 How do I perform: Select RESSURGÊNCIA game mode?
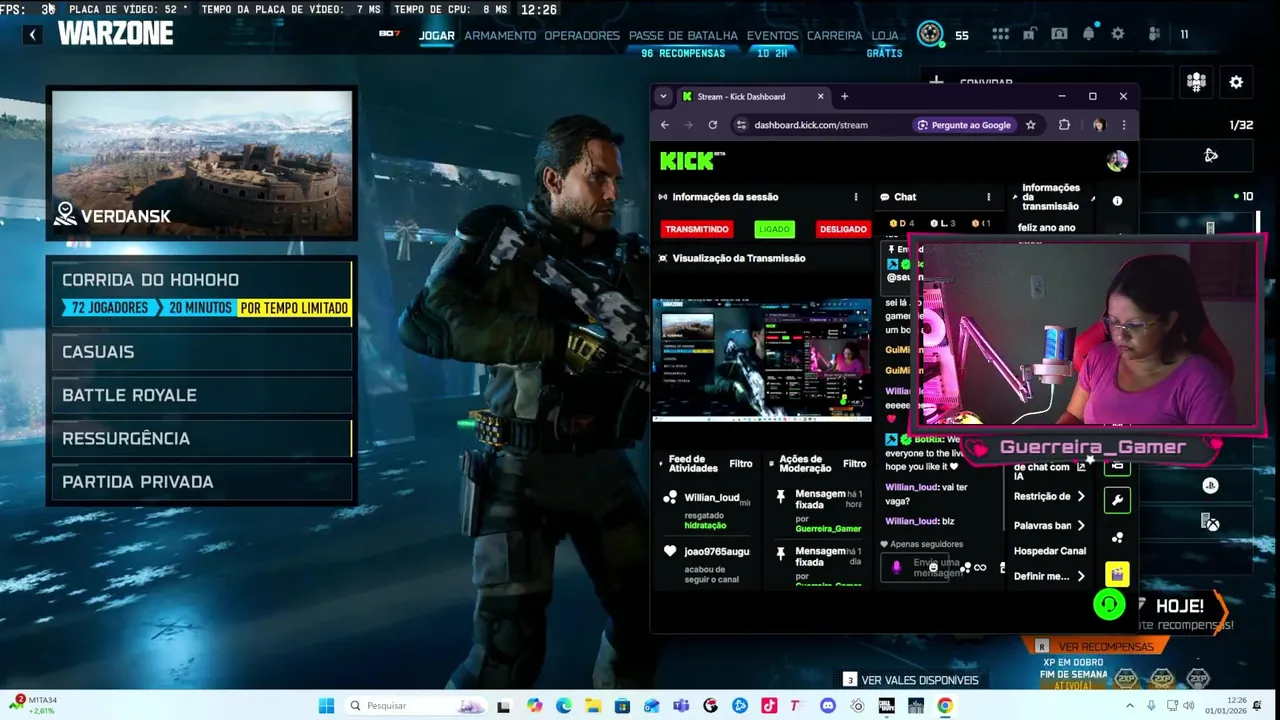point(202,438)
